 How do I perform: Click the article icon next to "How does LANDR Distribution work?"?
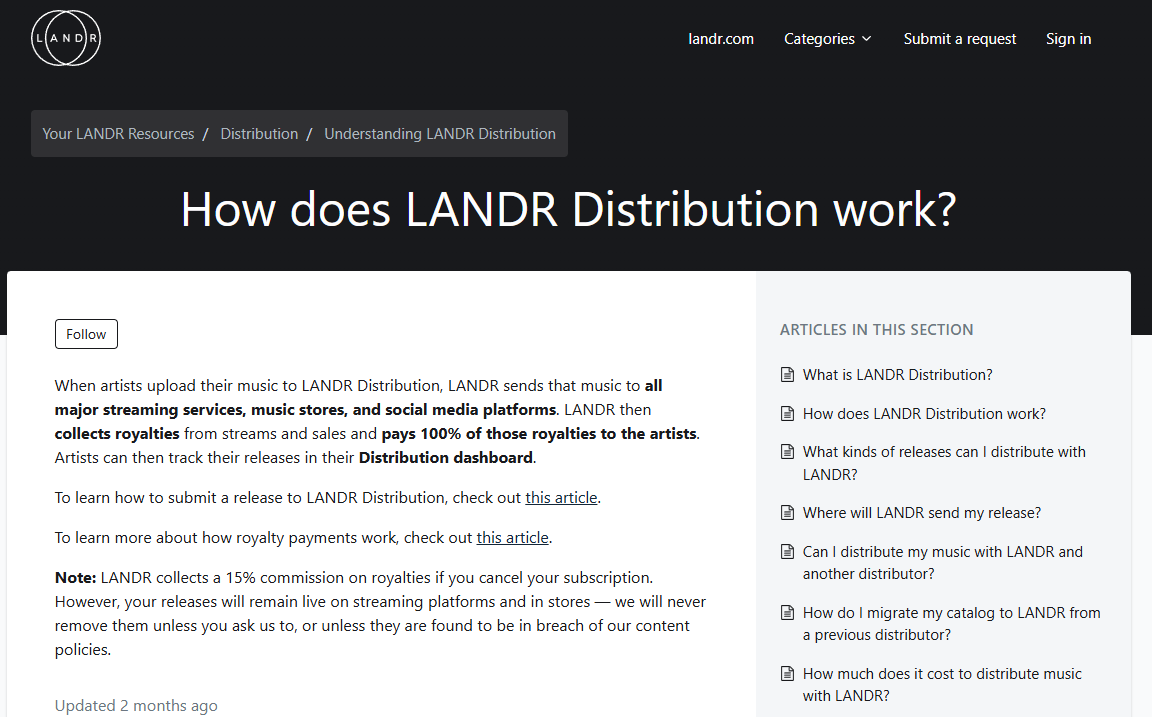click(x=786, y=413)
